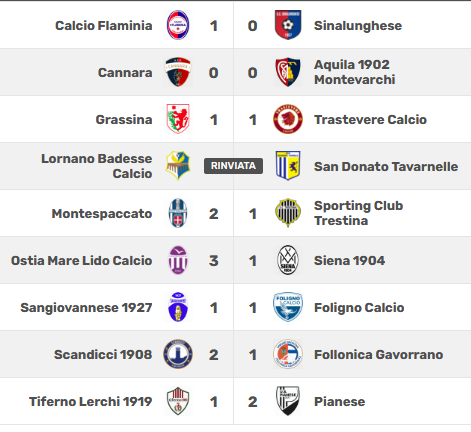Click the Calcio Flaminia club crest
The height and width of the screenshot is (432, 471).
click(178, 25)
